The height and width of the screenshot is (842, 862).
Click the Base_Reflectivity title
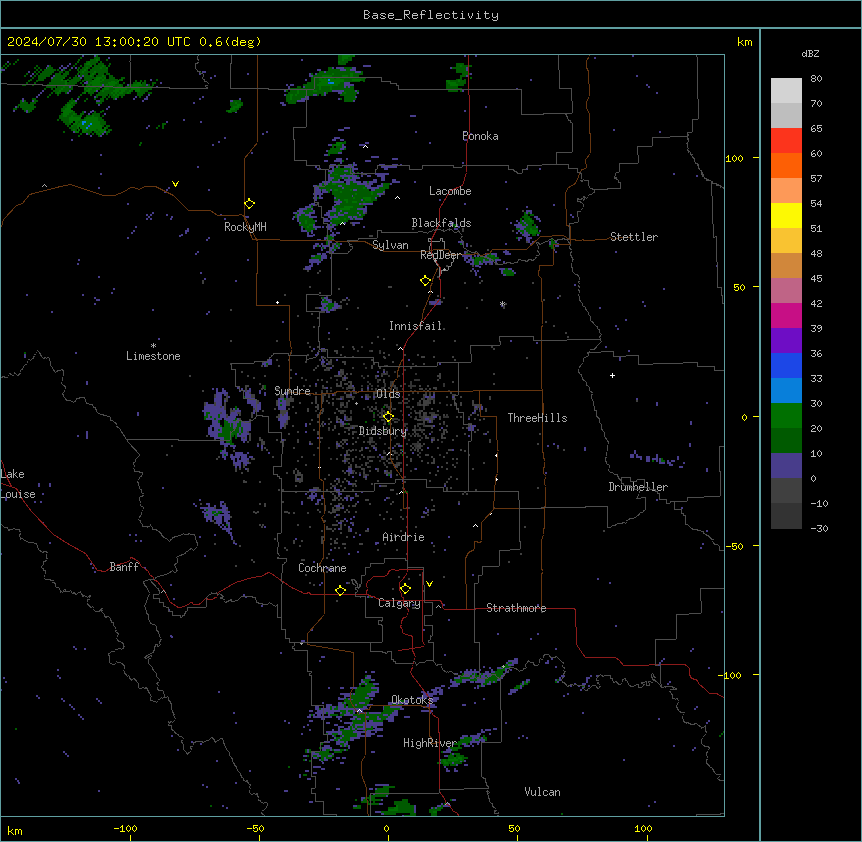tap(431, 15)
